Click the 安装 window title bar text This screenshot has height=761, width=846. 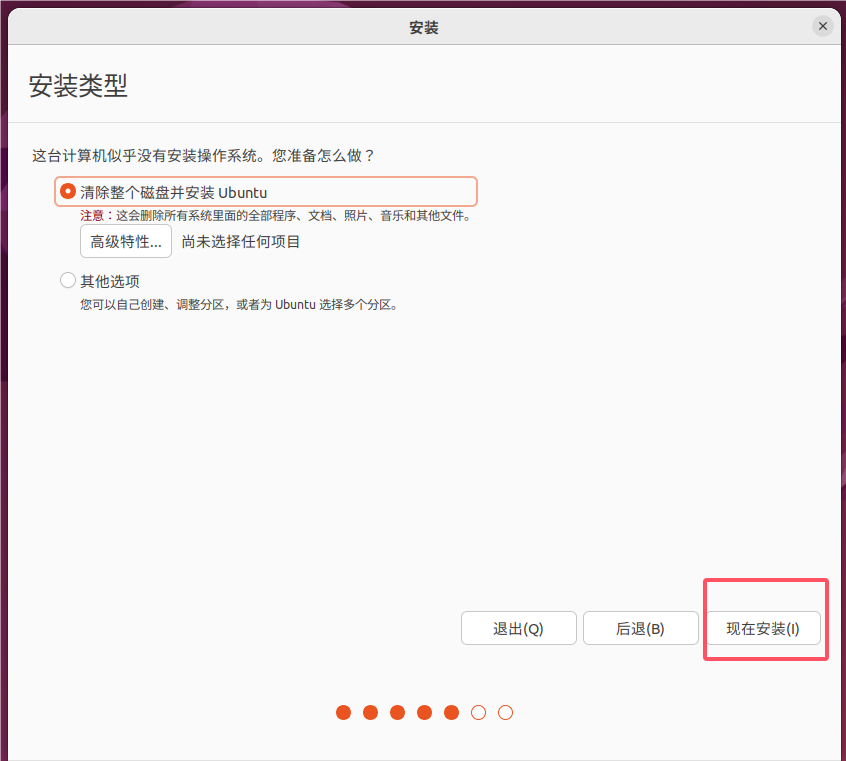tap(424, 28)
